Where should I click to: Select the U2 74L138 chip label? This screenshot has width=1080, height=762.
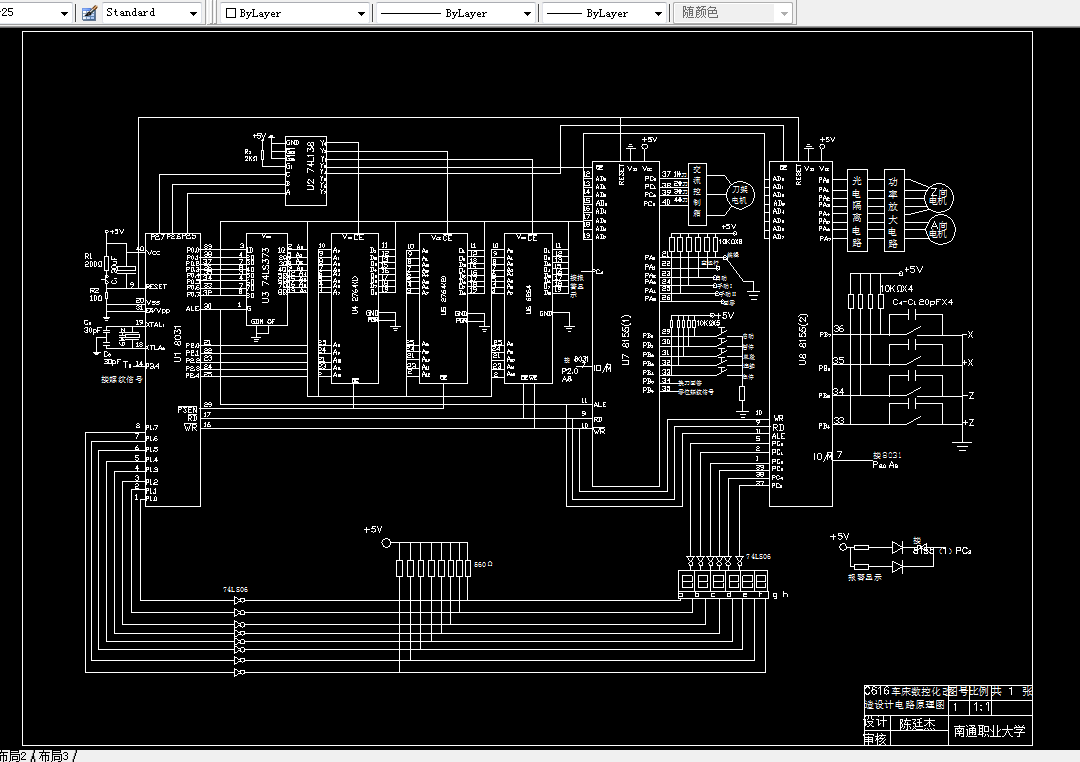coord(311,166)
